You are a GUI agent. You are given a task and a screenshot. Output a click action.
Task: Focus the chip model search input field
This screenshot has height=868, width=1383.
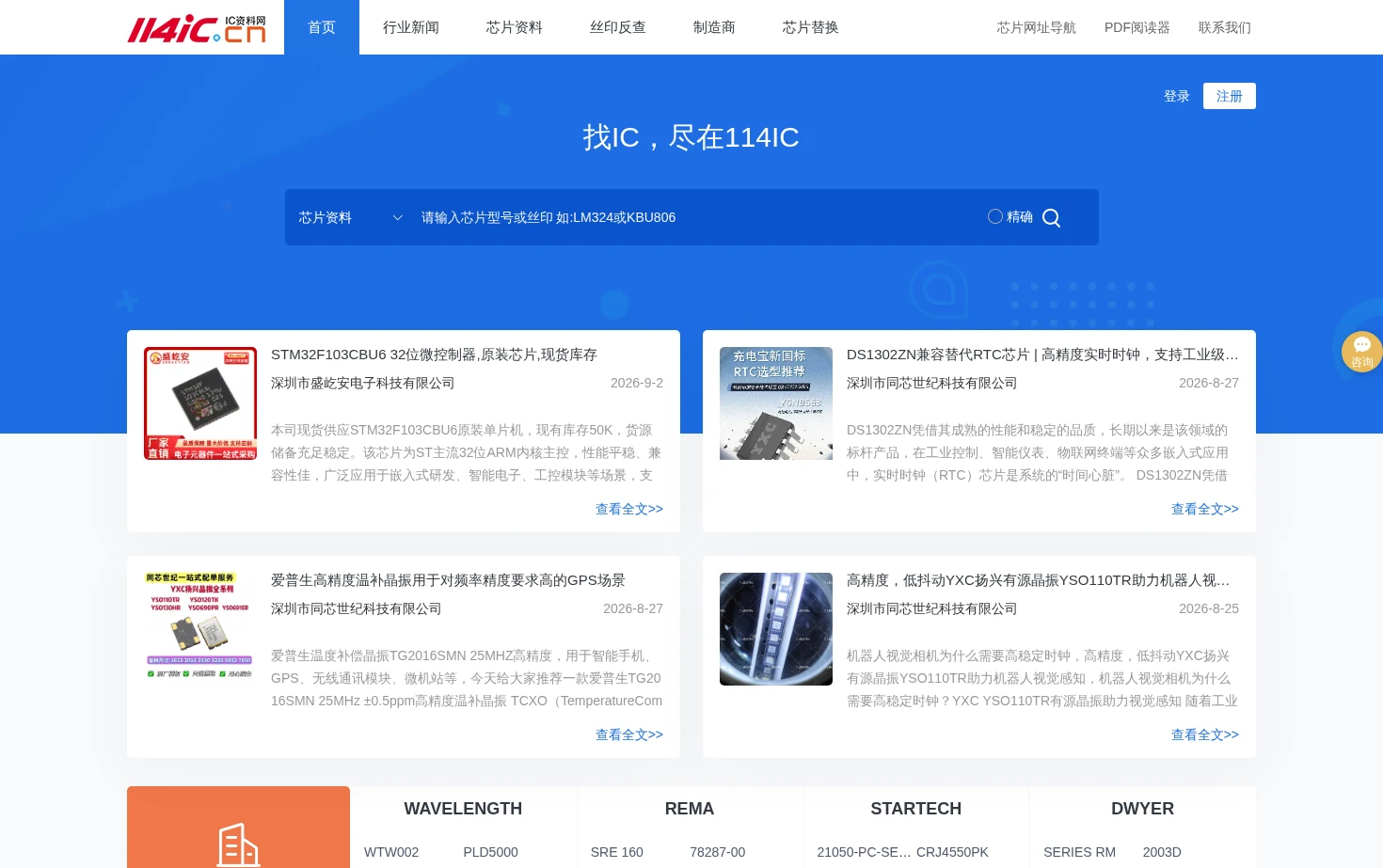[696, 217]
